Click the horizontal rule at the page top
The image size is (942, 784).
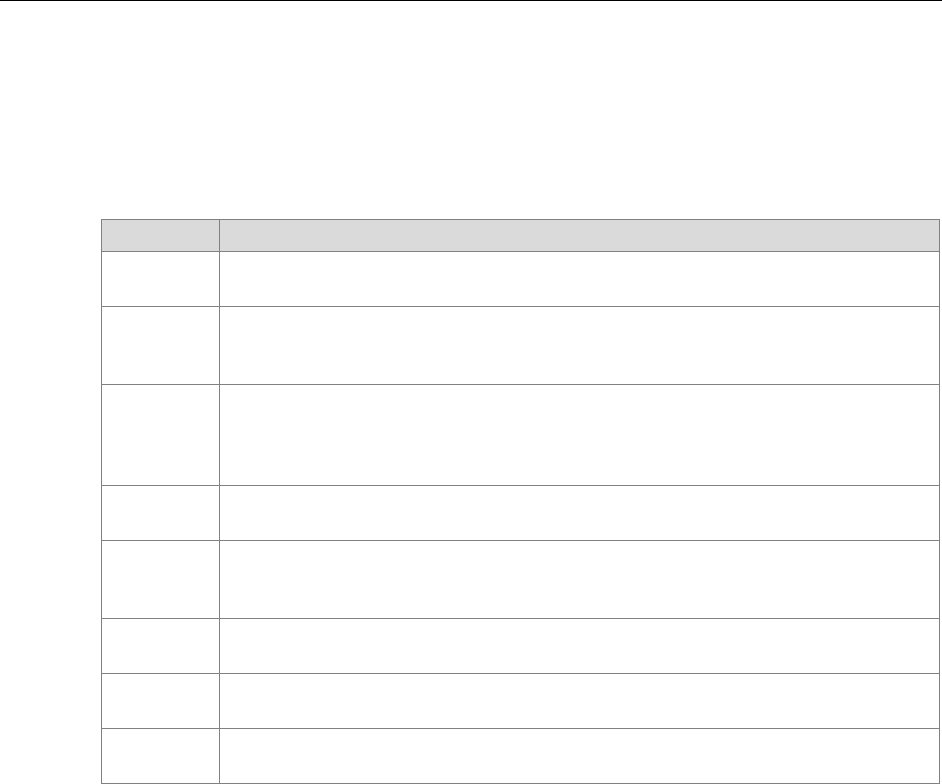(x=470, y=1)
